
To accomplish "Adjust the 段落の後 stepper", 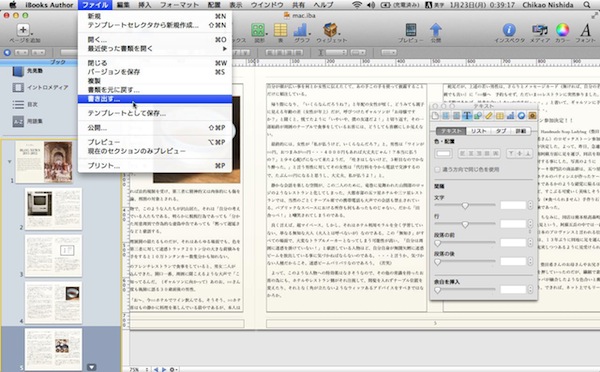I will (530, 261).
